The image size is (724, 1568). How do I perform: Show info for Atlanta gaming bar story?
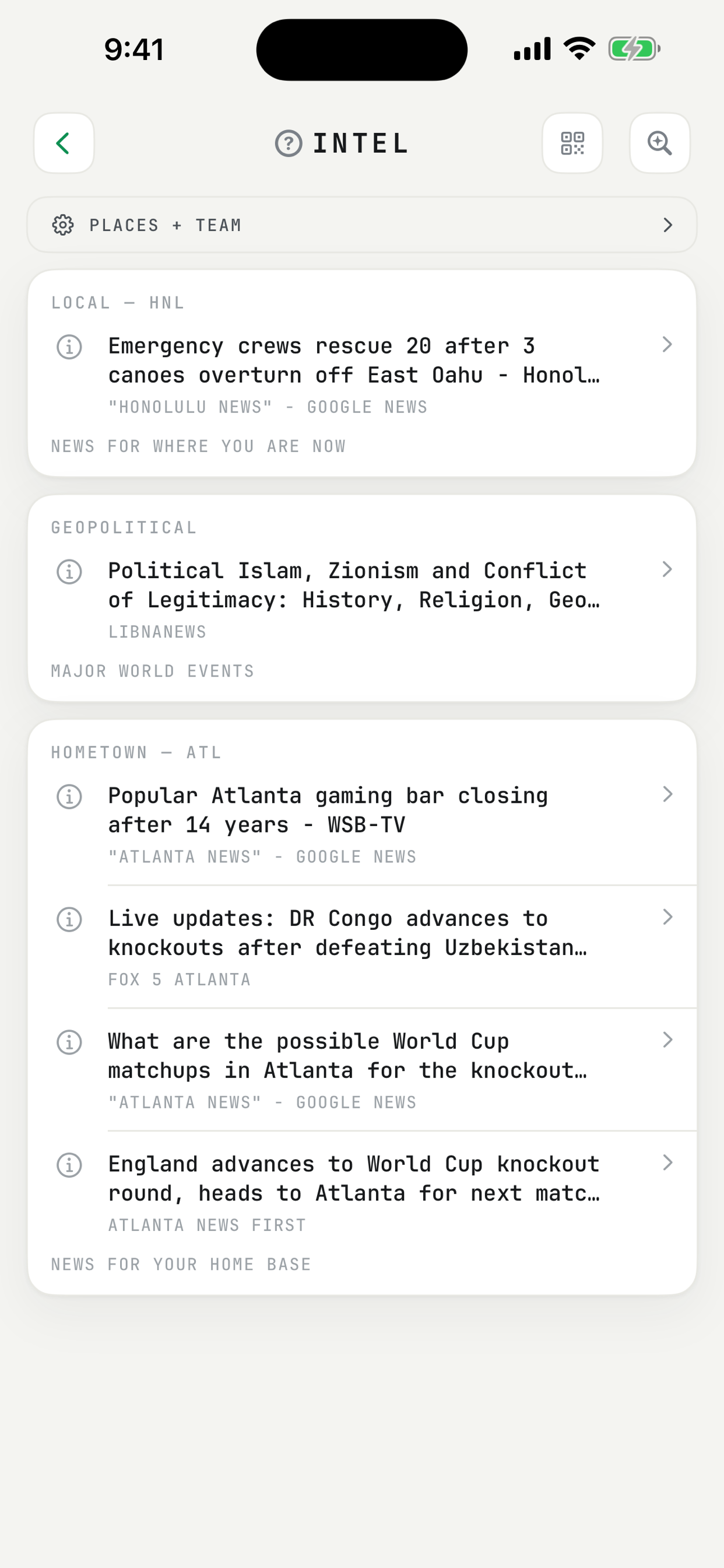[69, 797]
